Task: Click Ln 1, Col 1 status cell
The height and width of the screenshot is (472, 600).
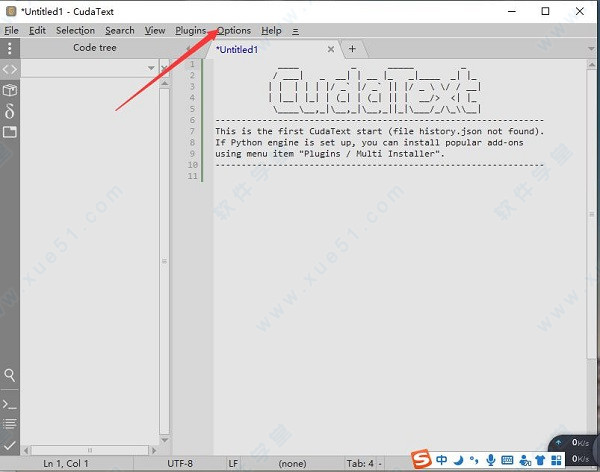Action: pos(65,464)
